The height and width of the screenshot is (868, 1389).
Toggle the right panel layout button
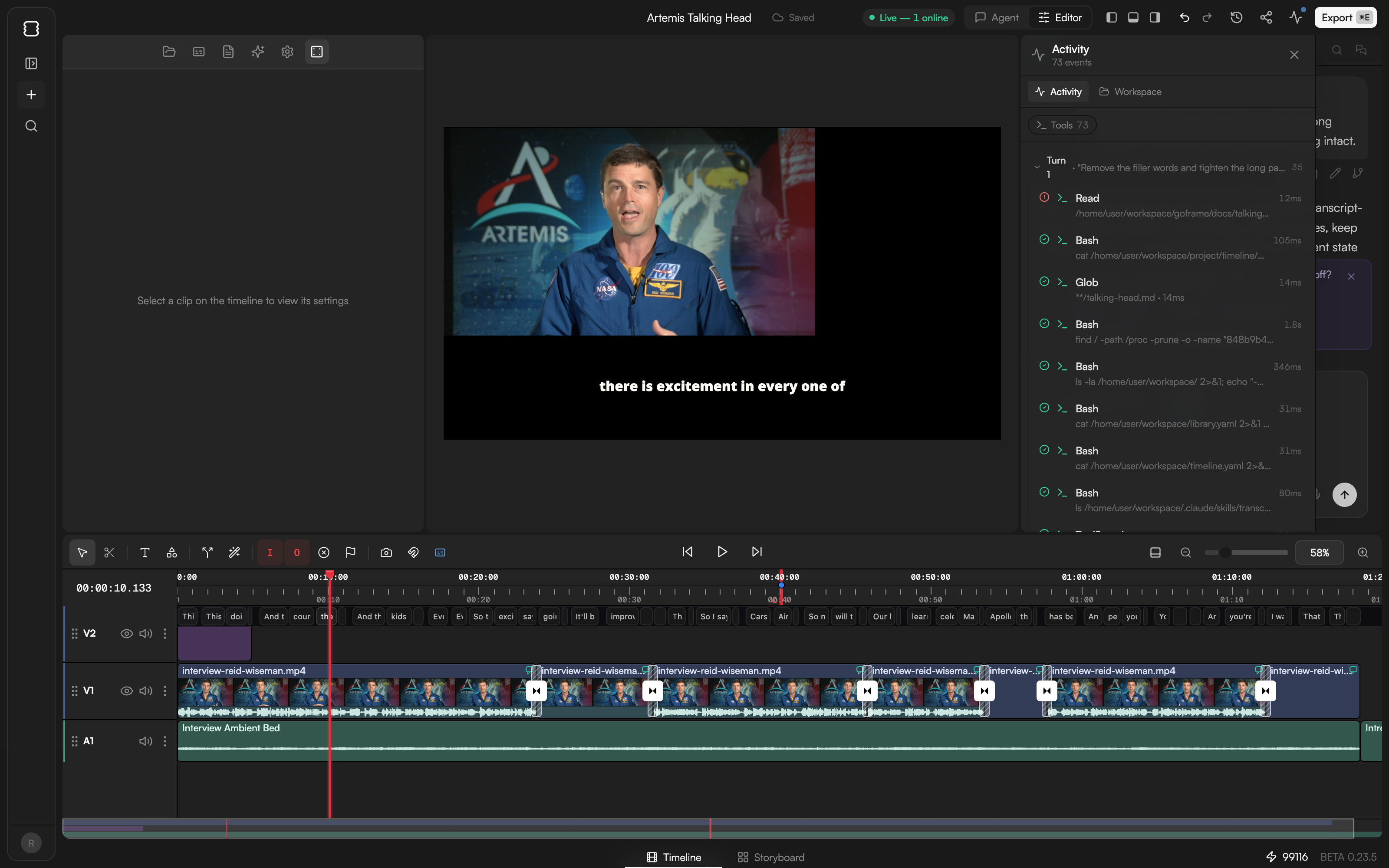(1155, 17)
